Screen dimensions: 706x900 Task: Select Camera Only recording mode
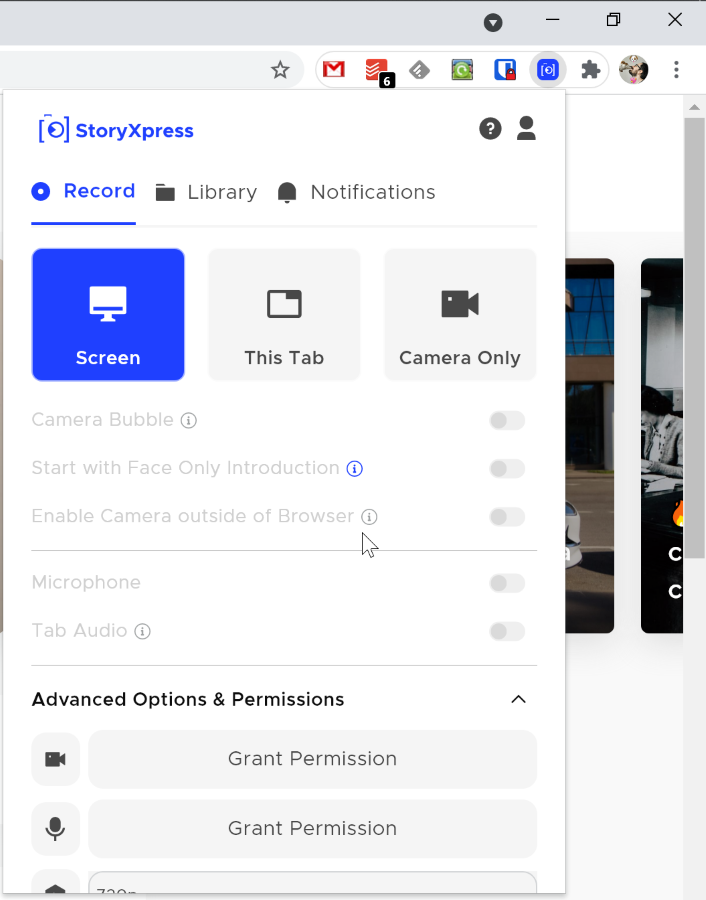[460, 315]
